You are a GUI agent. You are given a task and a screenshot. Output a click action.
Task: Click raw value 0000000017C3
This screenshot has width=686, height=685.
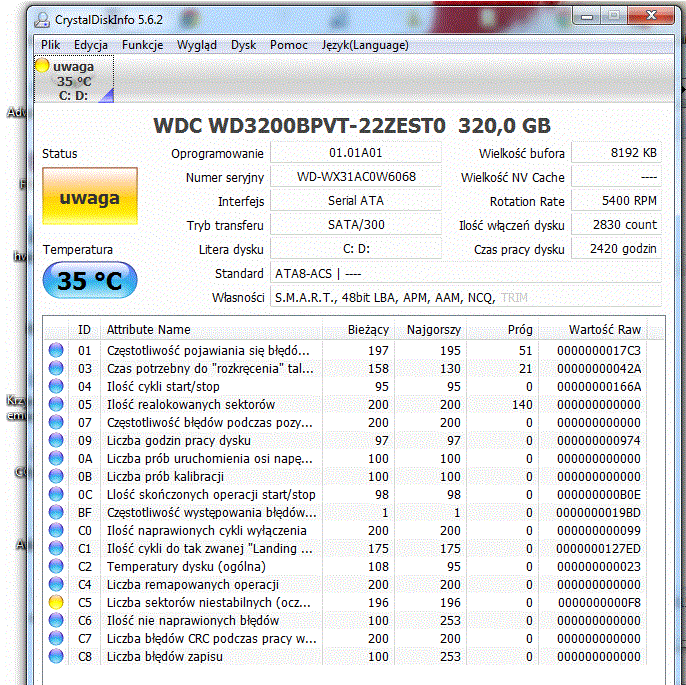tap(598, 350)
